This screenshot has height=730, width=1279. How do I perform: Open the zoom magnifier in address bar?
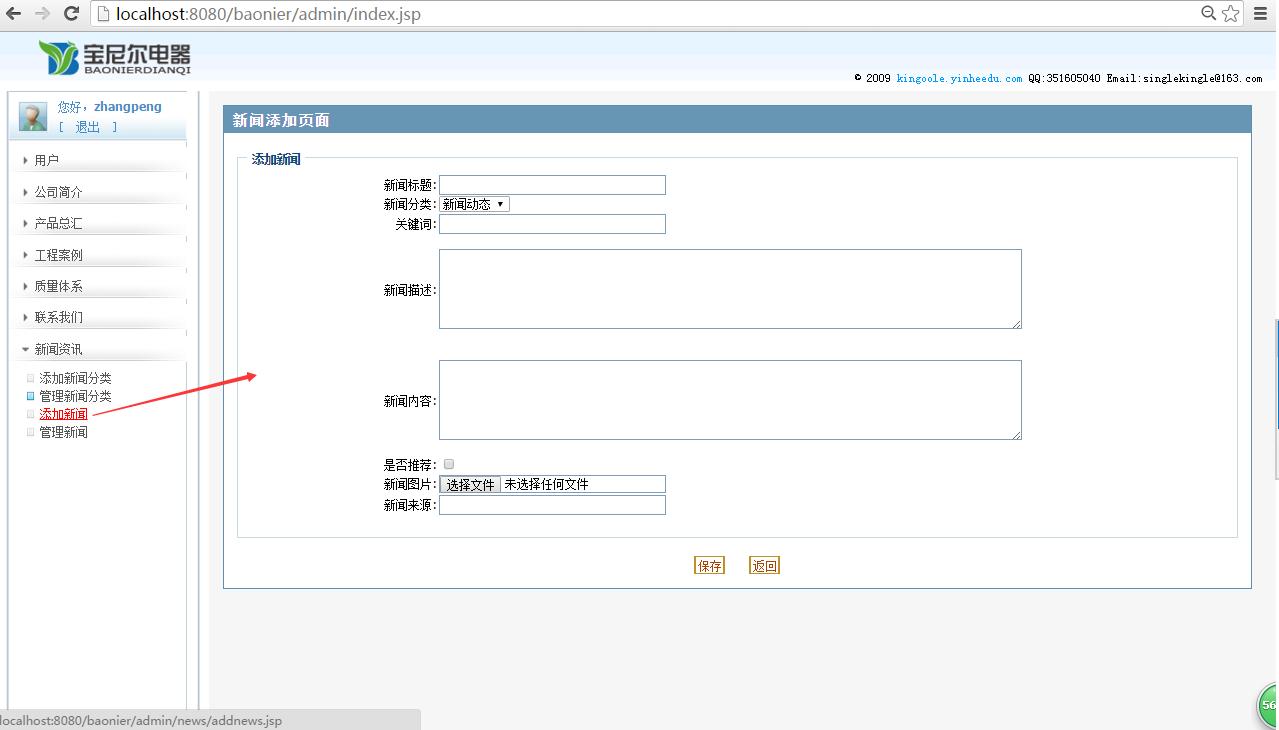coord(1209,14)
